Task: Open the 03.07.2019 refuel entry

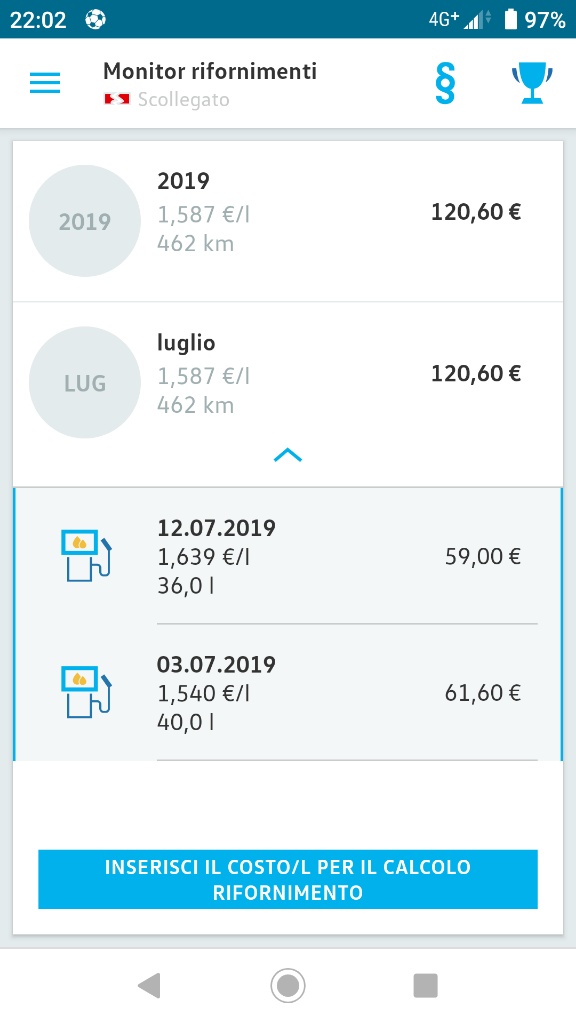Action: coord(287,692)
